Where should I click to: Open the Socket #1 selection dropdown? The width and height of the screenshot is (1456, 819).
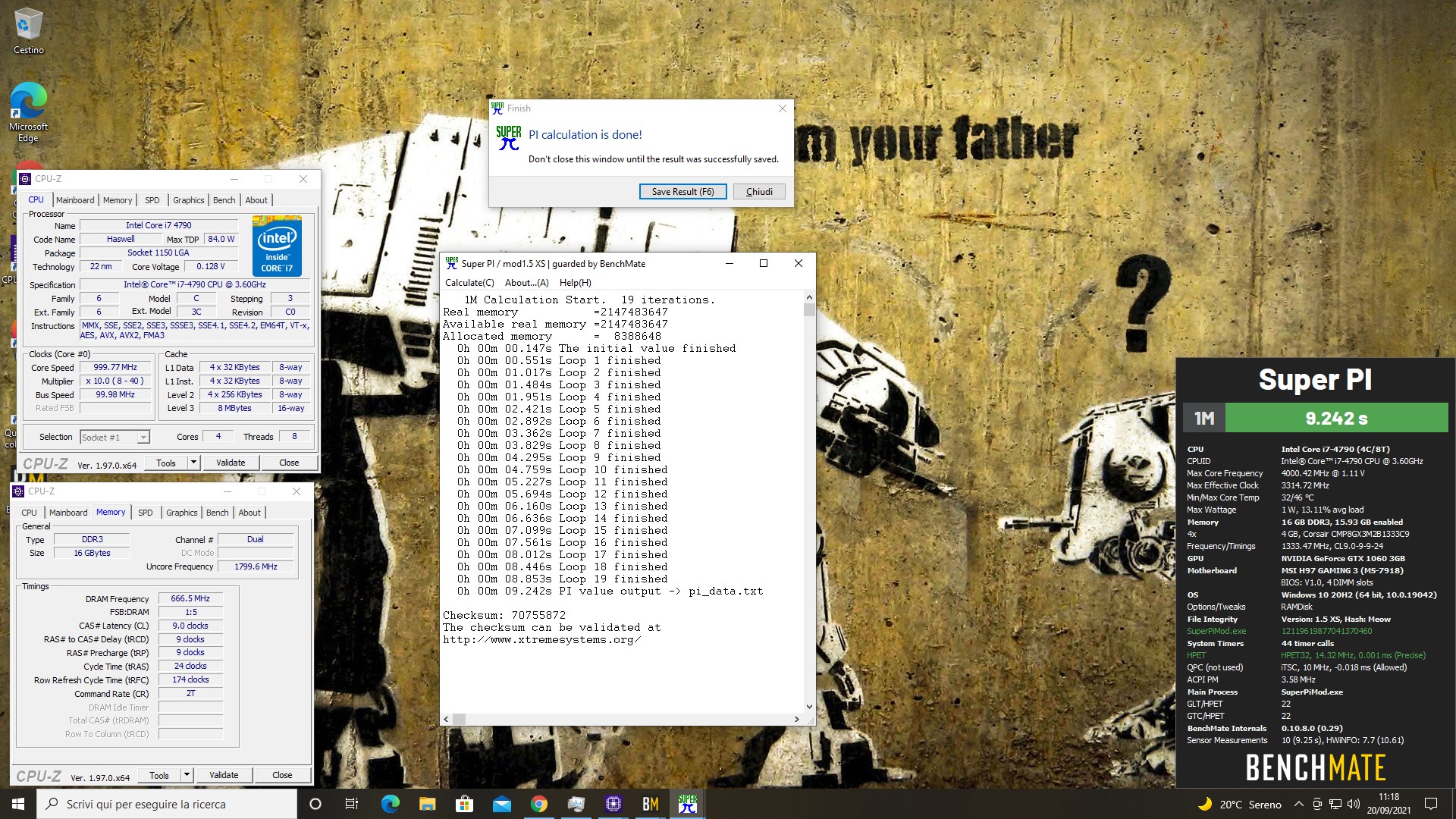tap(115, 438)
